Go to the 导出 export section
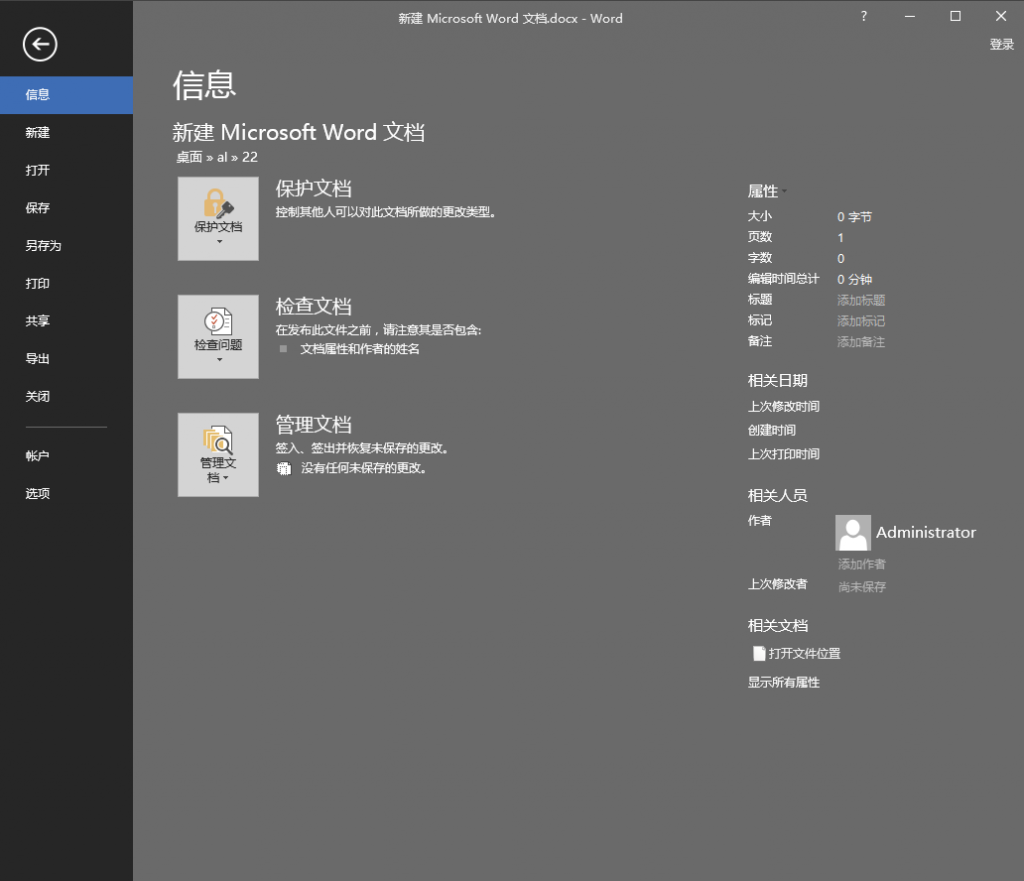Screen dimensions: 1024x881 (x=37, y=358)
